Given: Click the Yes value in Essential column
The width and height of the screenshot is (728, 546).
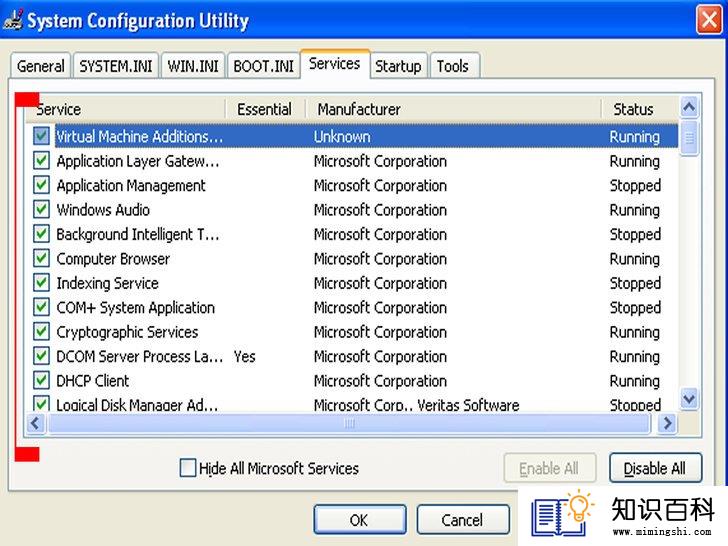Looking at the screenshot, I should 244,357.
